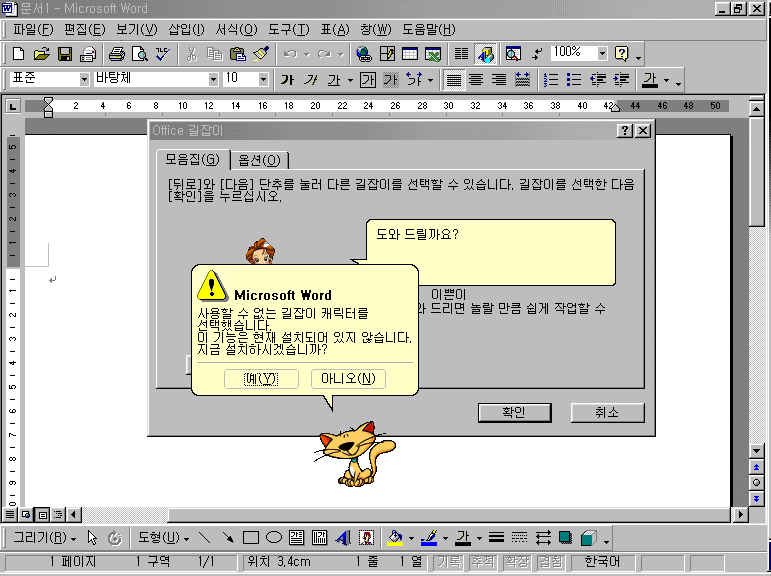Viewport: 771px width, 576px height.
Task: Open the 서식(O) menu
Action: [x=236, y=30]
